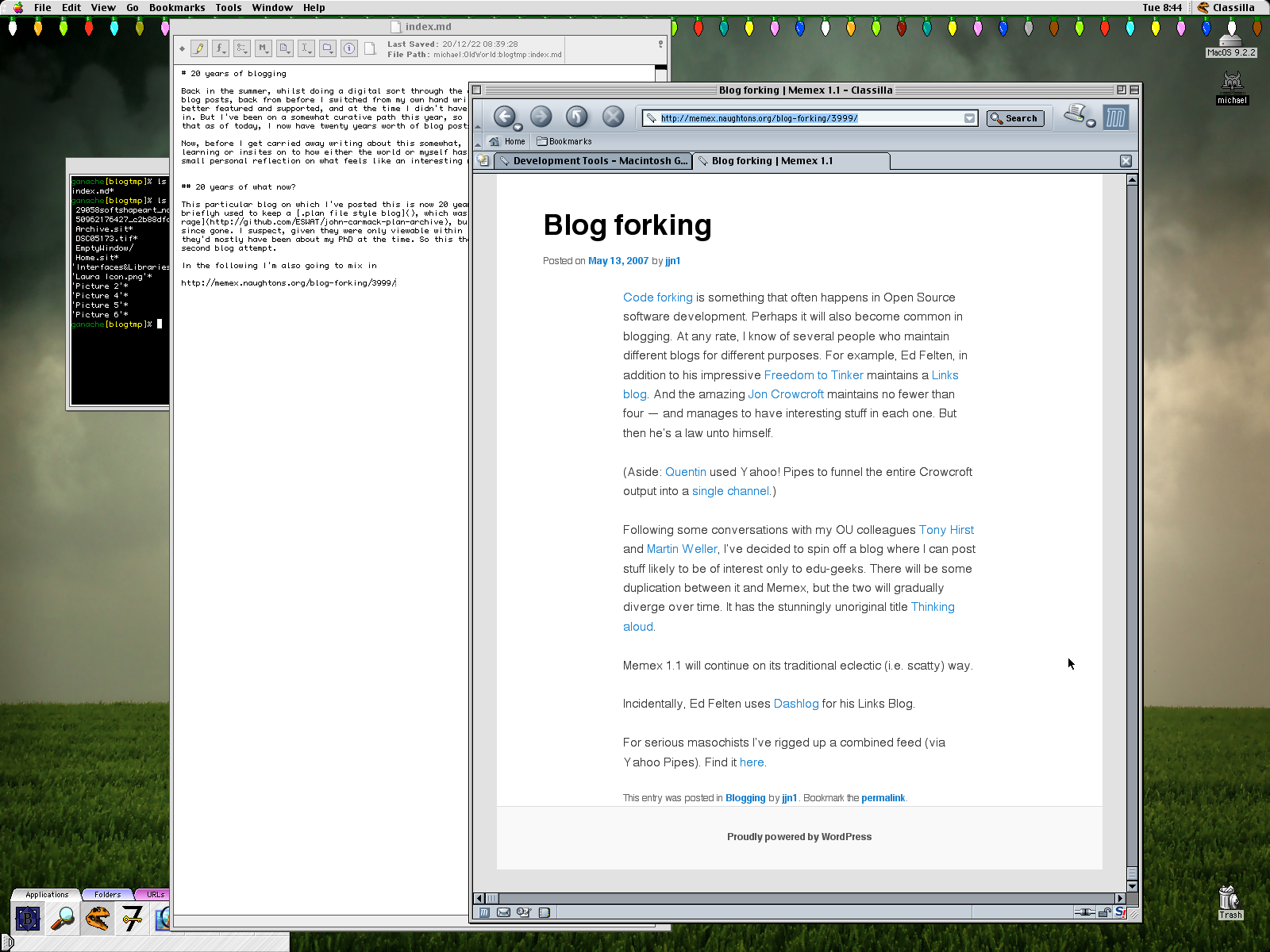The height and width of the screenshot is (952, 1270).
Task: Click the Control Strip collapse tab
Action: coord(8,943)
